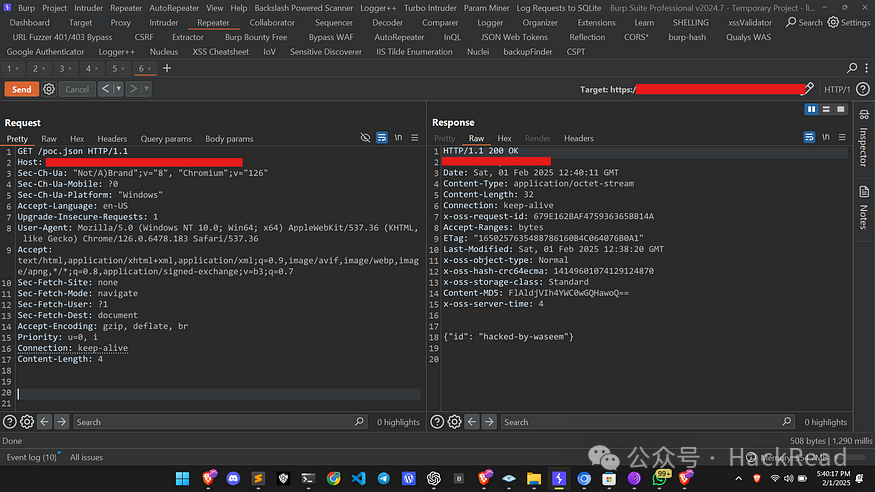Viewport: 875px width, 492px height.
Task: Open Response Headers view tab
Action: point(579,138)
